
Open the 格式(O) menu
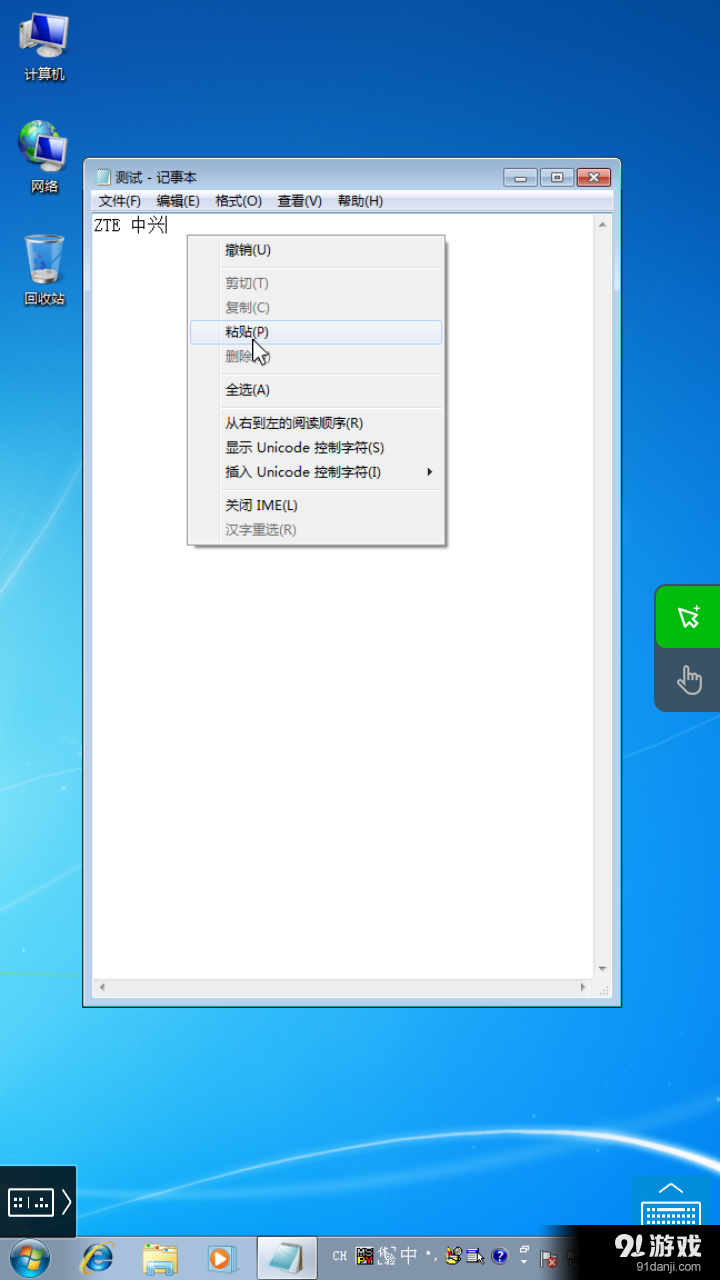(238, 201)
